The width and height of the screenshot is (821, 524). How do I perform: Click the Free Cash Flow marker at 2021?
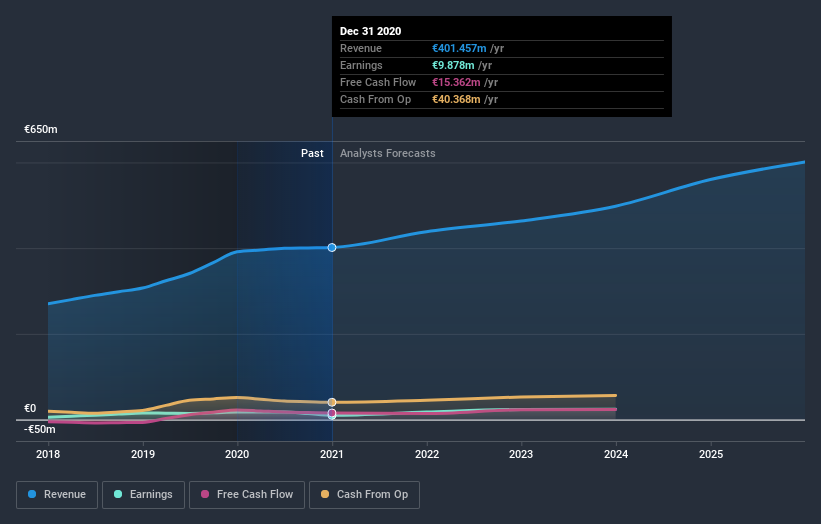[332, 413]
